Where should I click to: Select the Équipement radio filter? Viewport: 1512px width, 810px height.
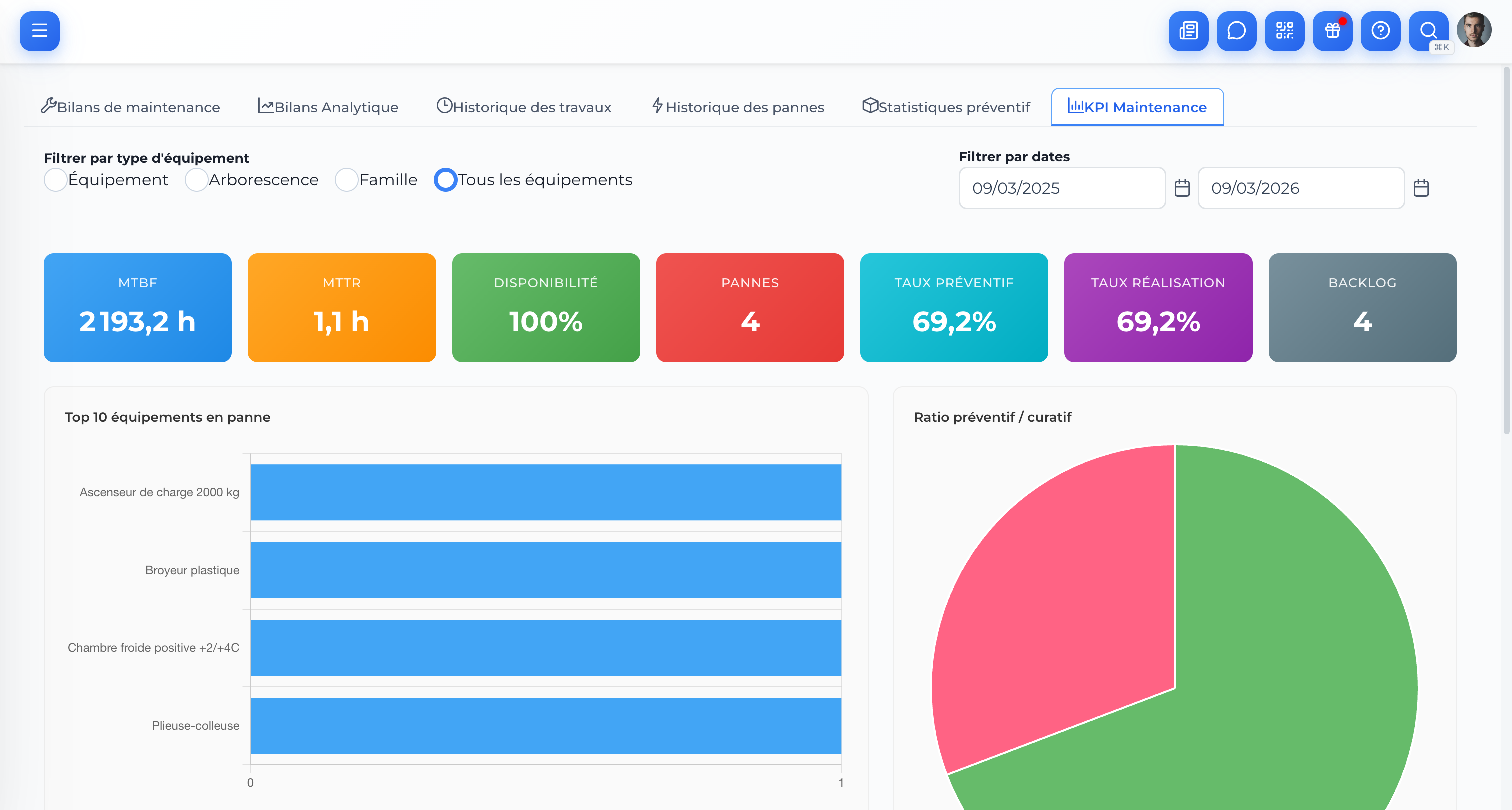coord(56,180)
